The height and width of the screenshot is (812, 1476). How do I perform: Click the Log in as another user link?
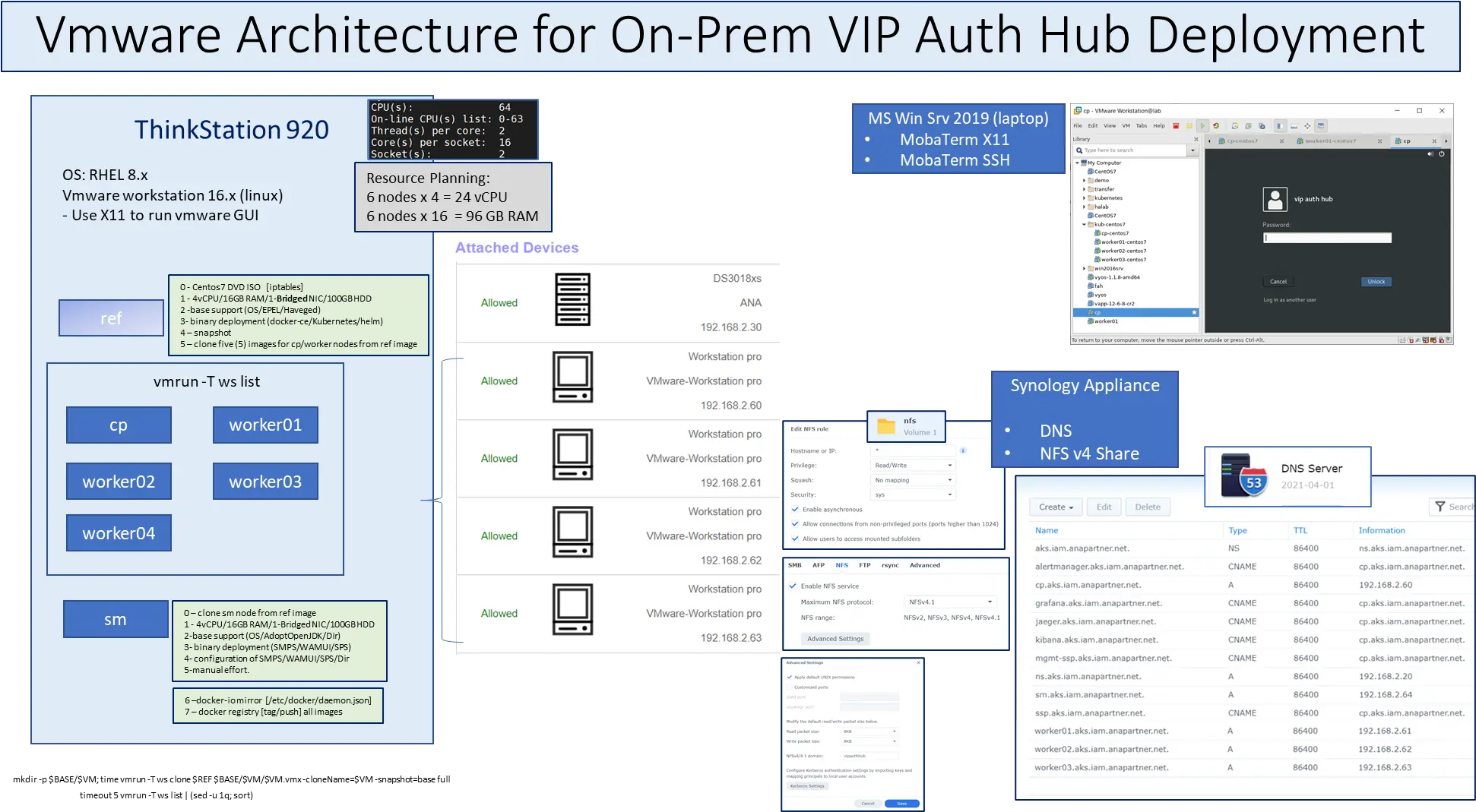coord(1290,300)
